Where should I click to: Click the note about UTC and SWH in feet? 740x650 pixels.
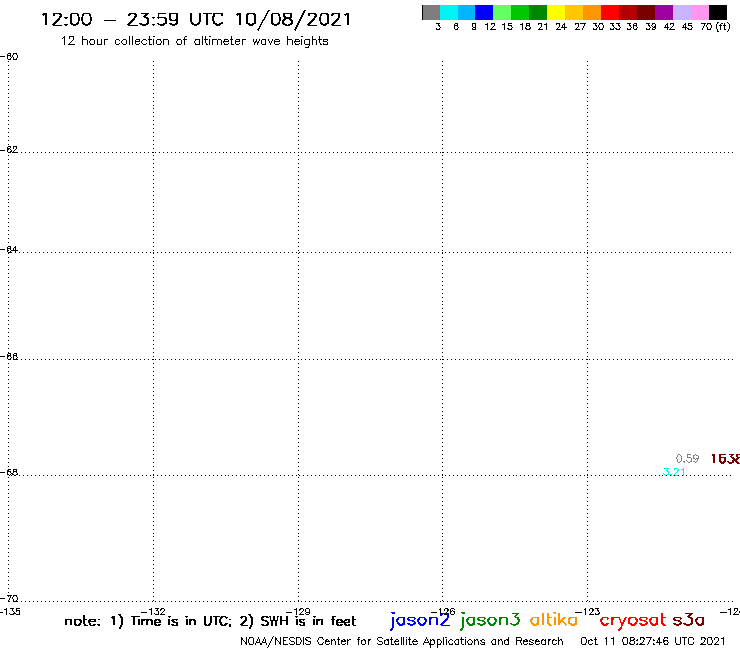(210, 621)
